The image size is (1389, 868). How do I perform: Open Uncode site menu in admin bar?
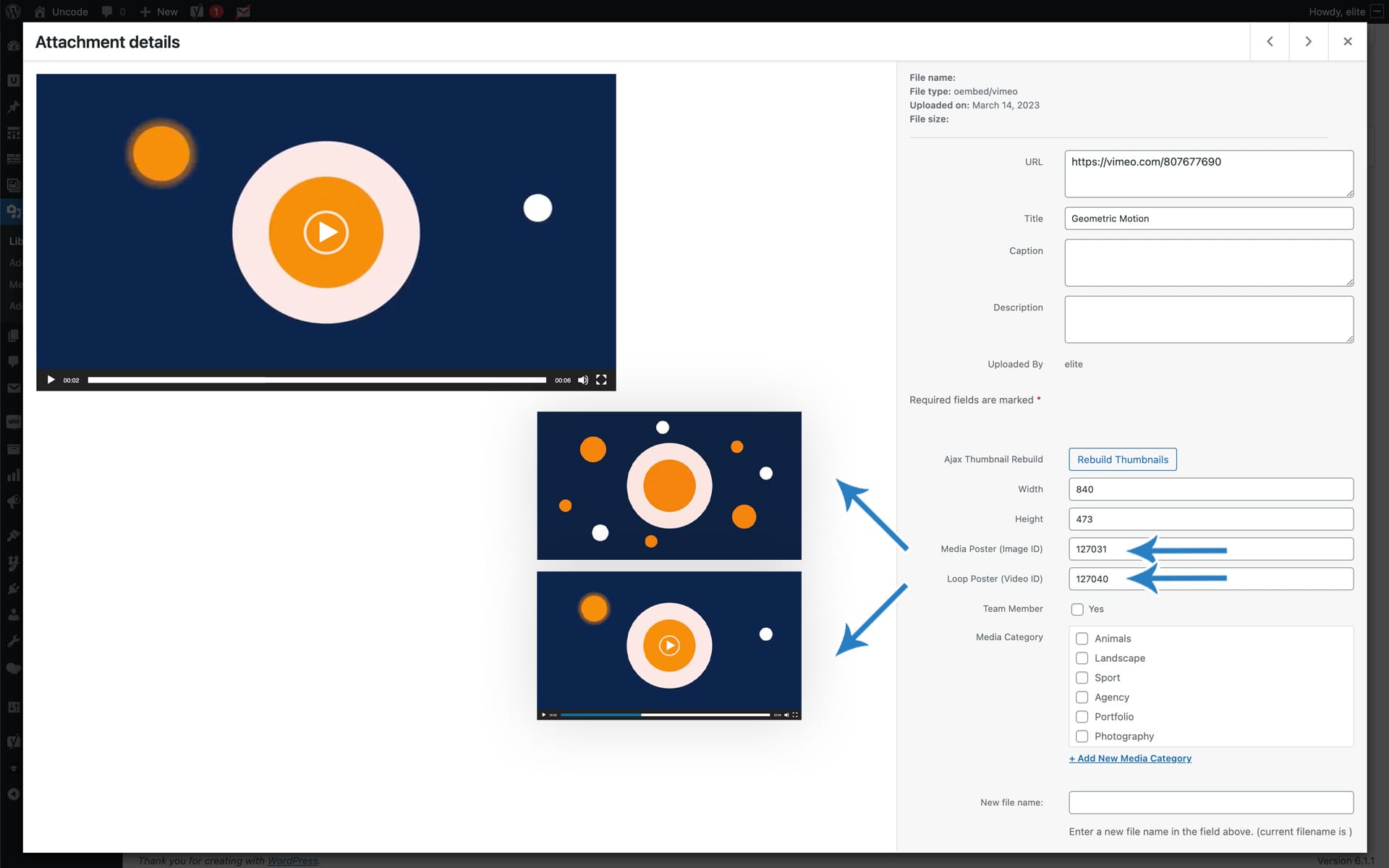[61, 12]
